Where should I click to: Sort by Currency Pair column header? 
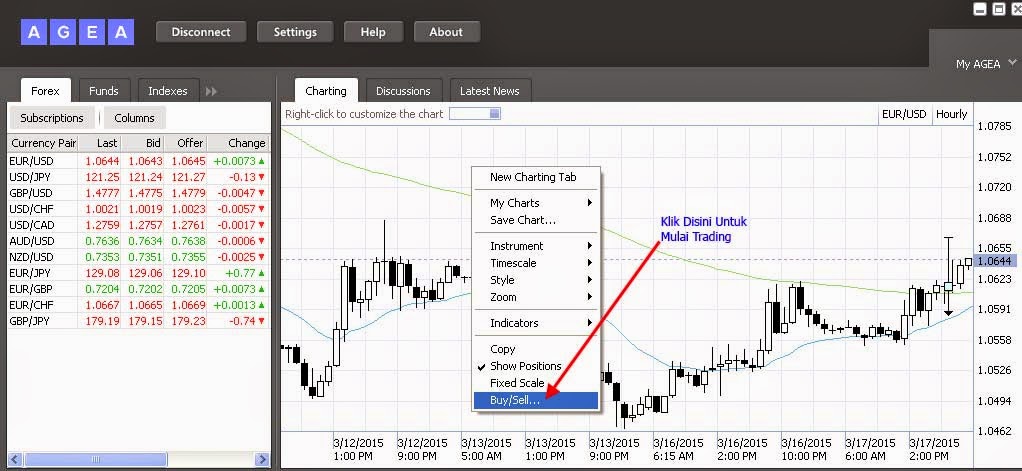pyautogui.click(x=43, y=143)
